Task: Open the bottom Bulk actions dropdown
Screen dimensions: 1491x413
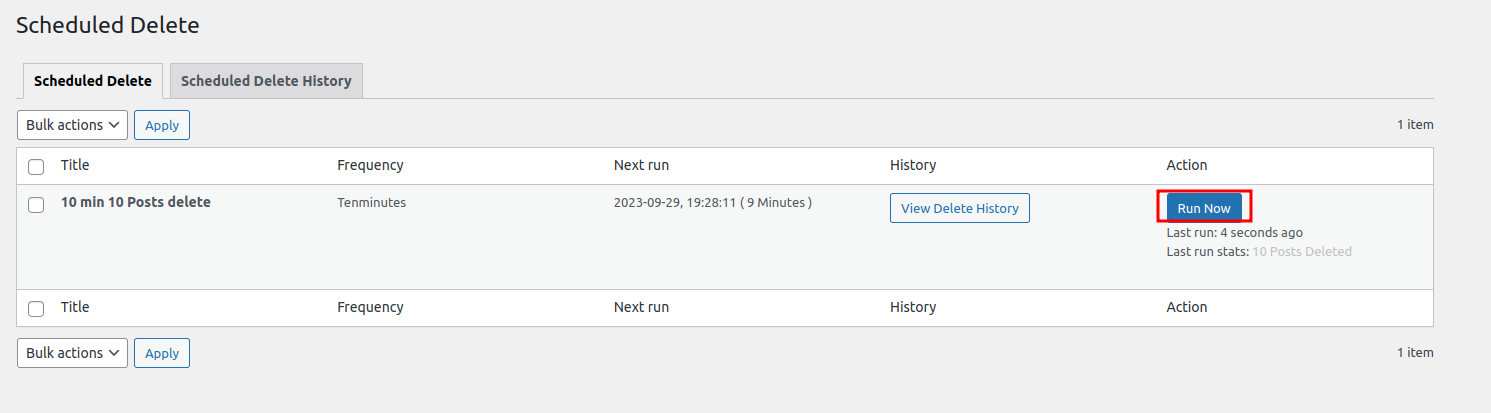Action: pyautogui.click(x=72, y=353)
